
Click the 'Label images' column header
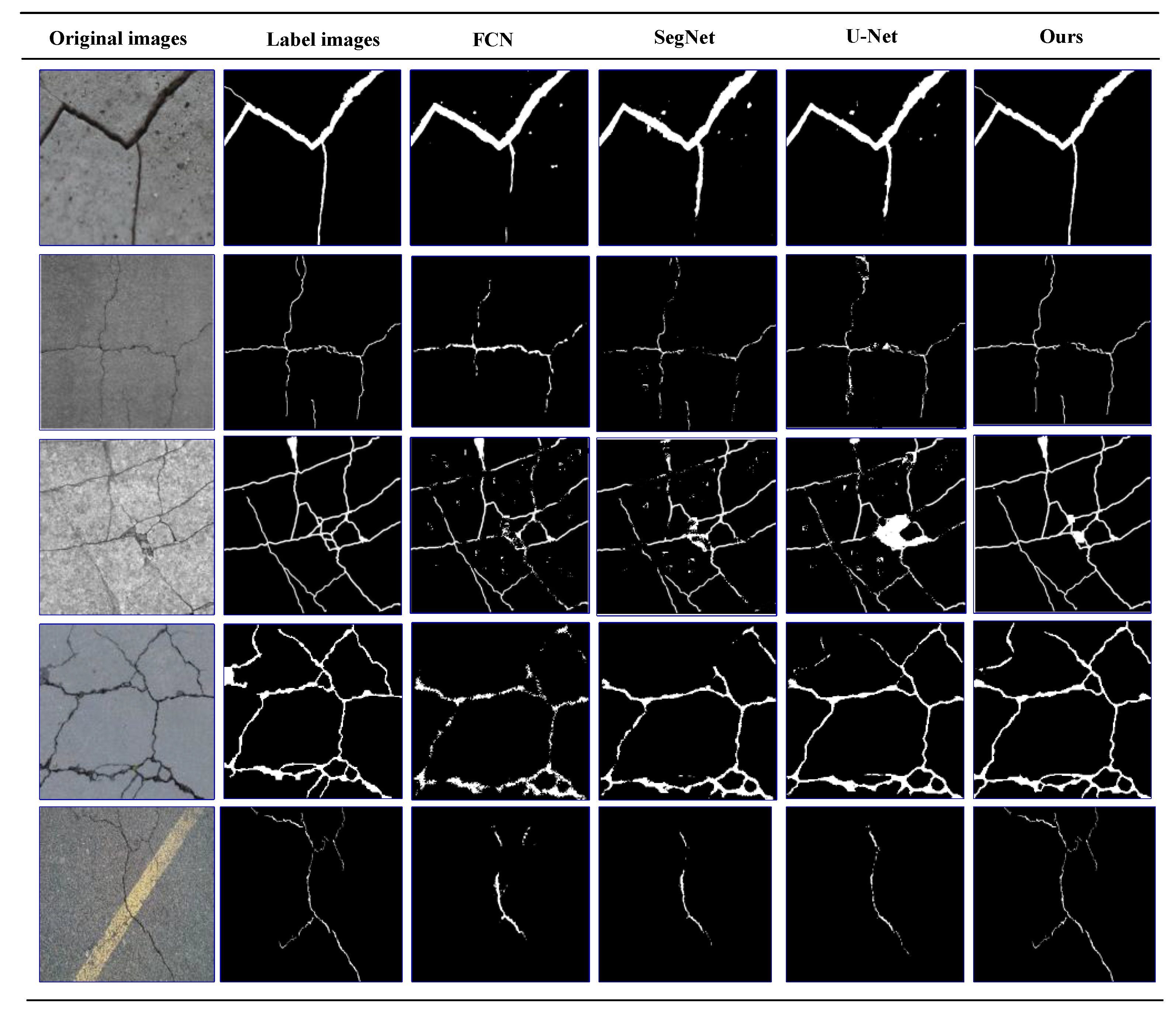323,40
